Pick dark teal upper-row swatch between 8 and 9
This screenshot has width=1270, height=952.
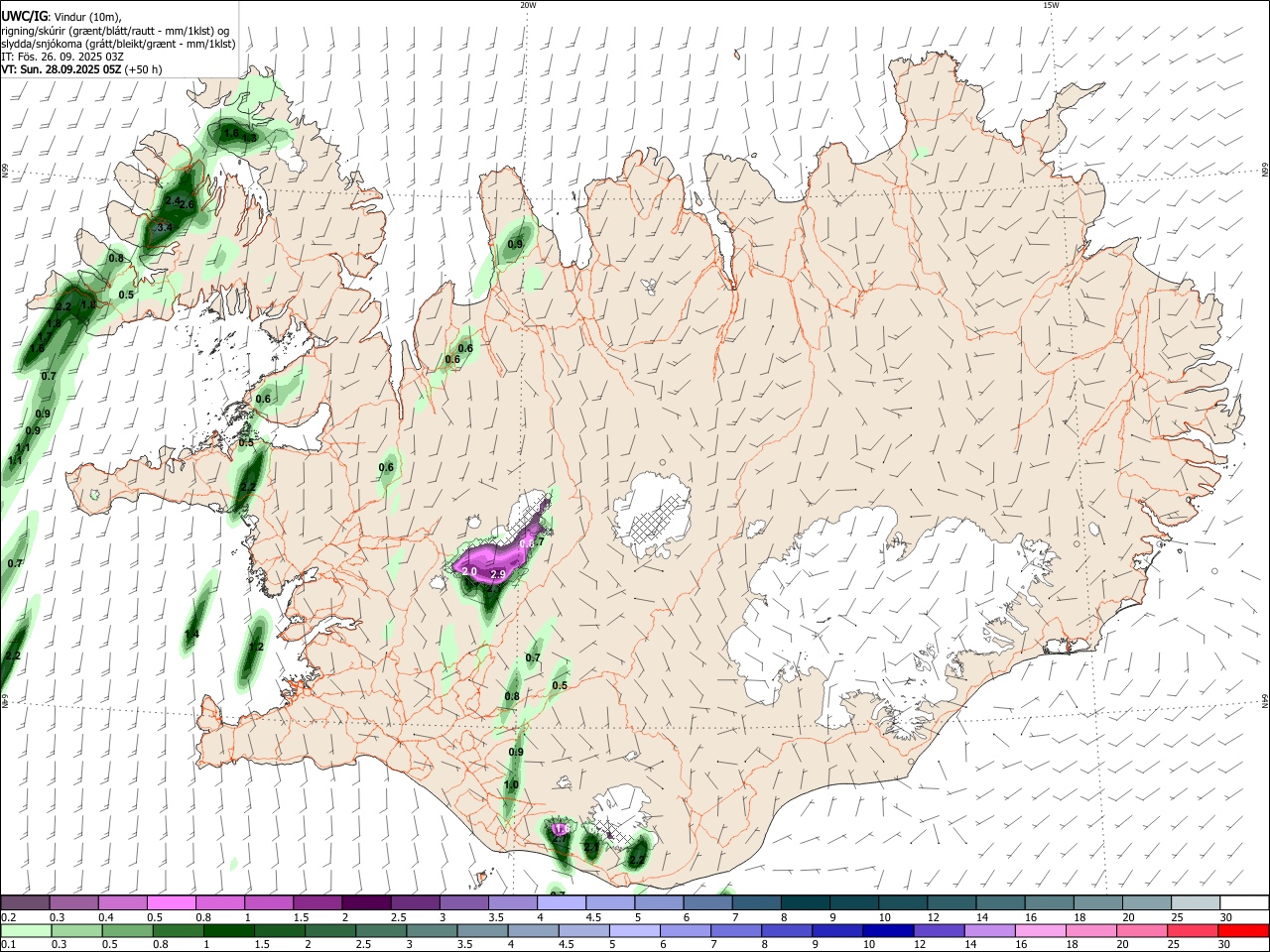click(x=804, y=902)
